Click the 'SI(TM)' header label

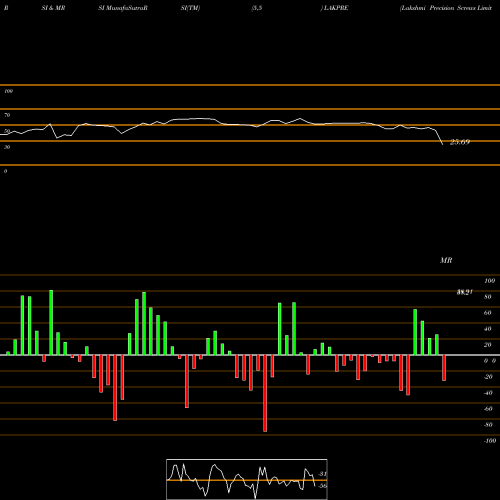tap(190, 8)
